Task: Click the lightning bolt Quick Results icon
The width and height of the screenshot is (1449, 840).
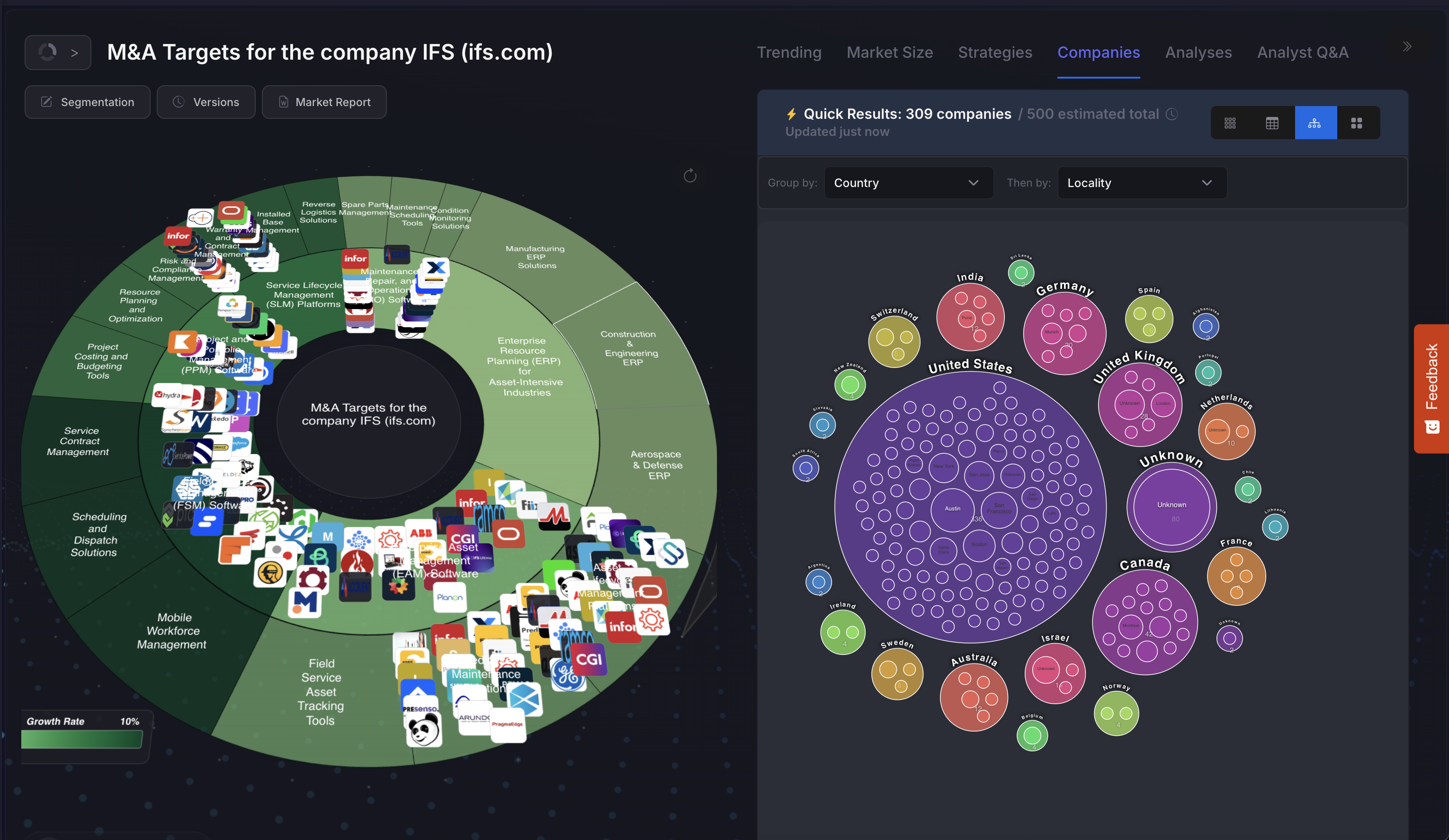Action: pyautogui.click(x=792, y=113)
